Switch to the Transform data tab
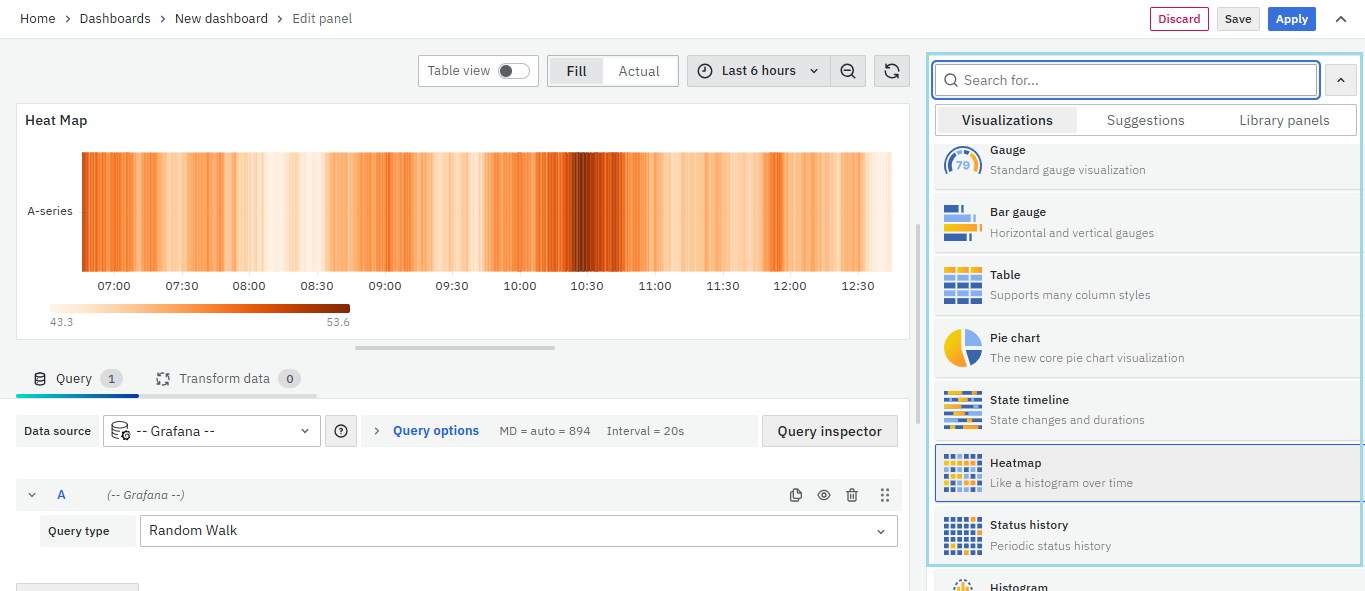 pos(225,379)
